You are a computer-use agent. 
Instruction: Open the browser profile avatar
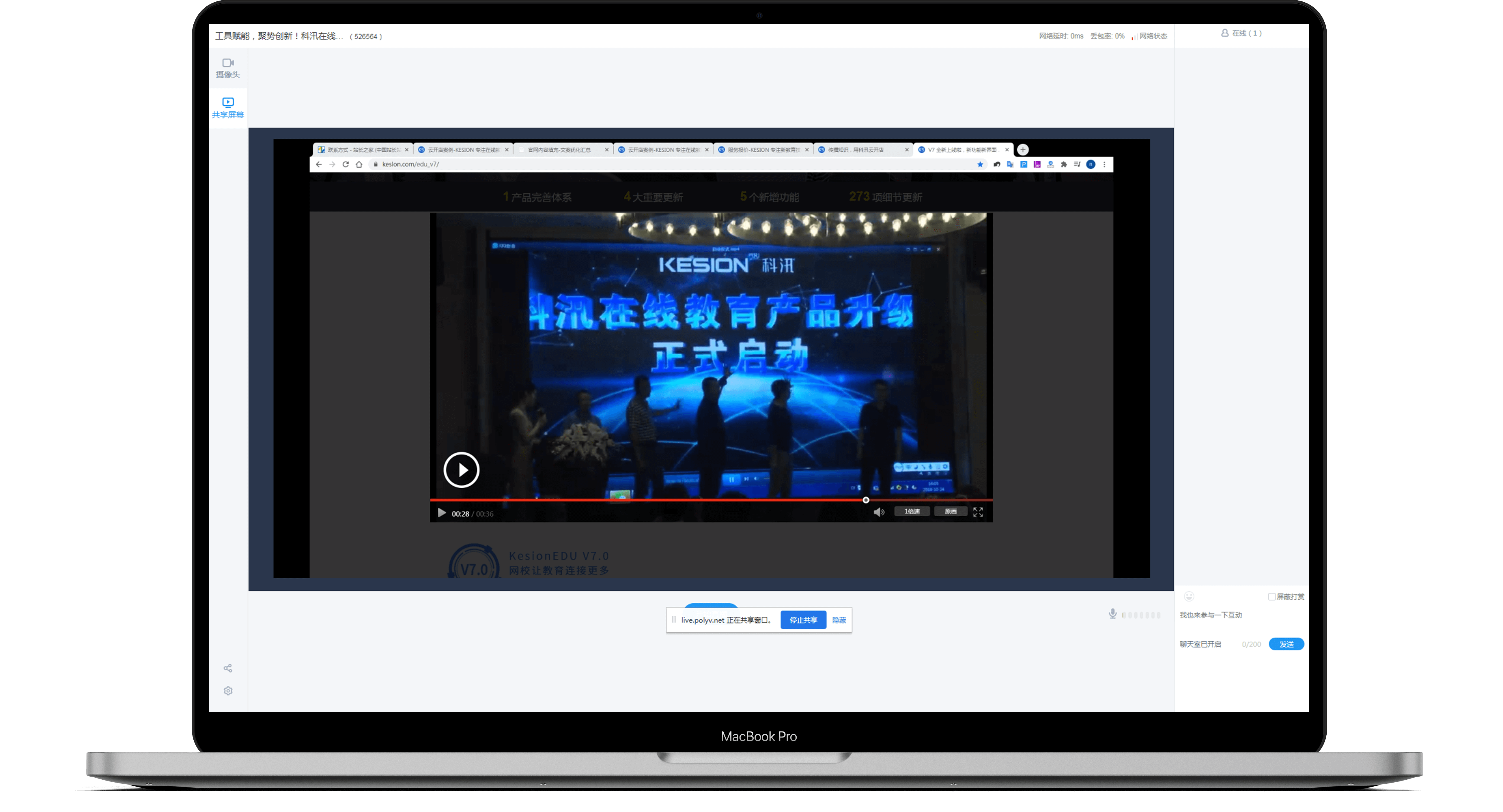(x=1091, y=164)
